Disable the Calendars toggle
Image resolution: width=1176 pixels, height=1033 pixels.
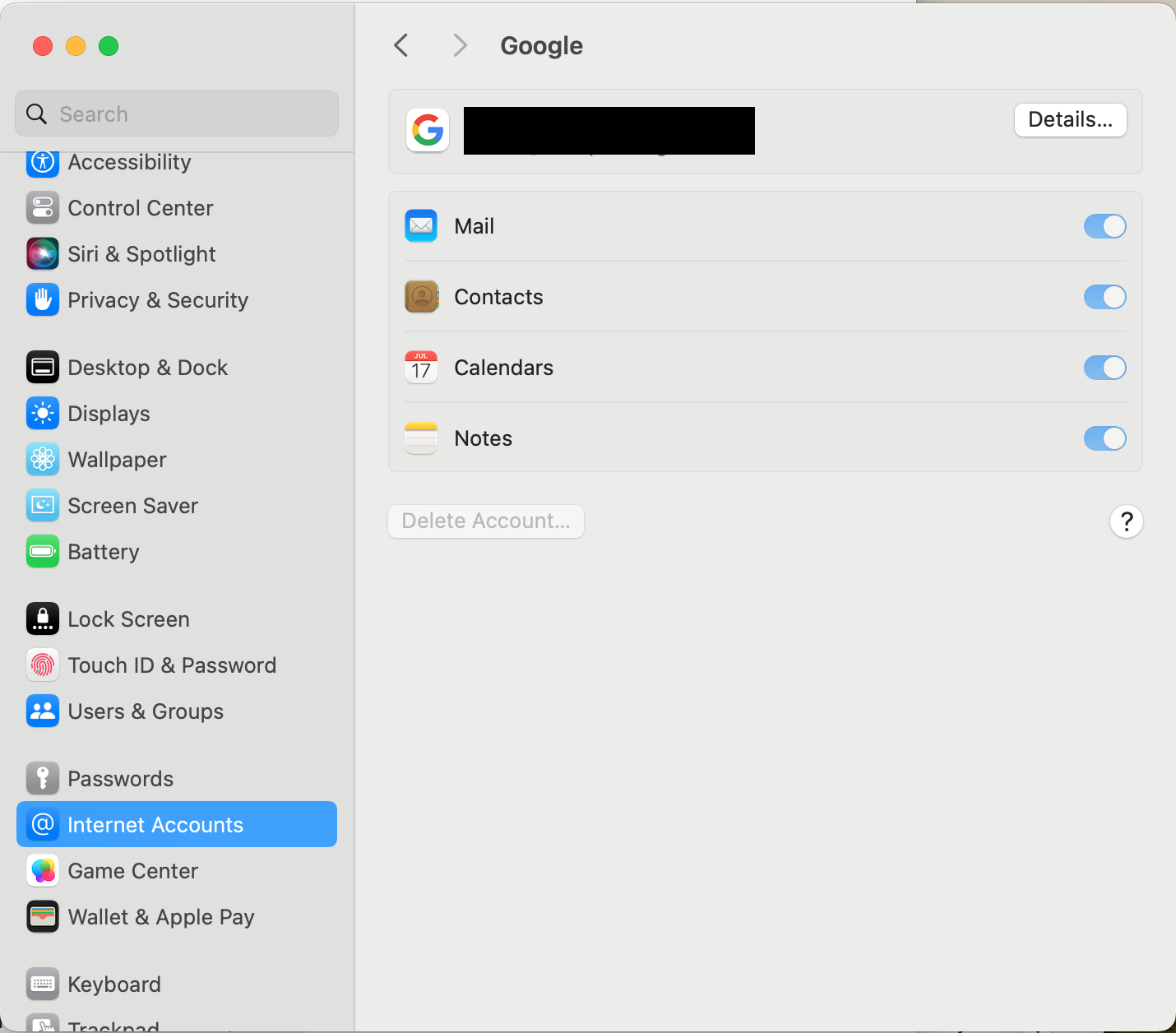pos(1105,368)
